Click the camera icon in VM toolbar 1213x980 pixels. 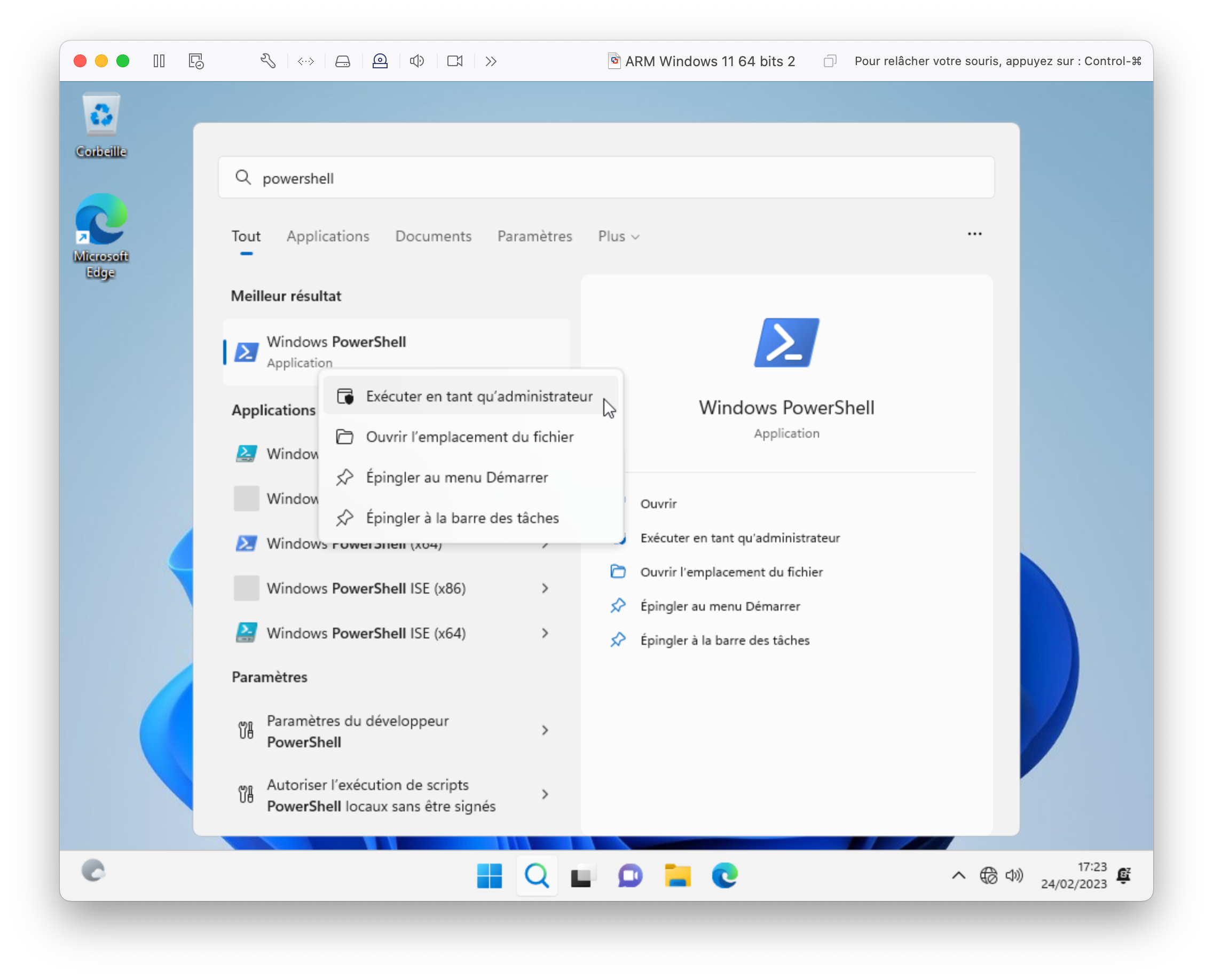click(x=455, y=61)
